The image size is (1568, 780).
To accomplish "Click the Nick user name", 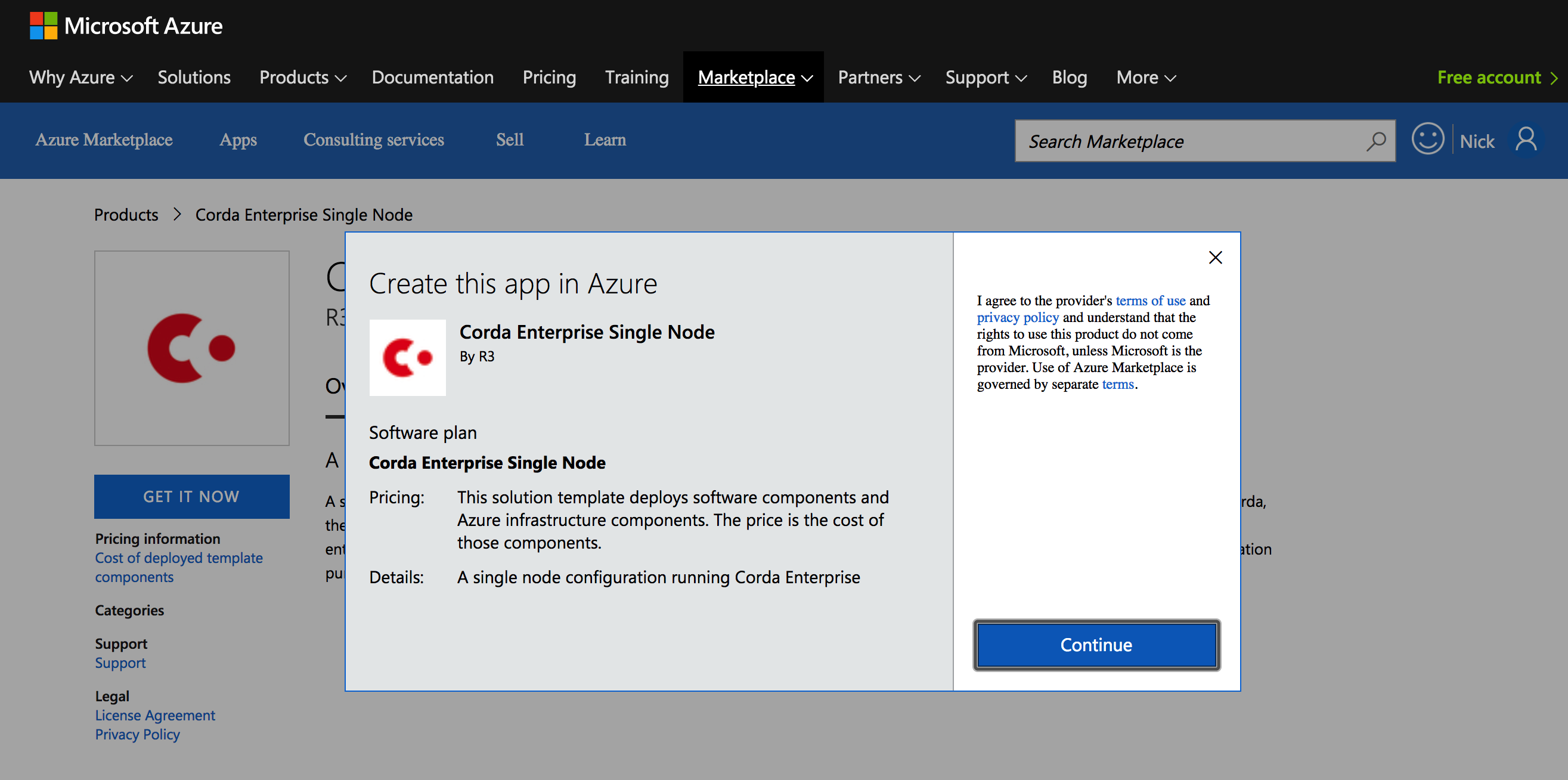I will (1477, 141).
